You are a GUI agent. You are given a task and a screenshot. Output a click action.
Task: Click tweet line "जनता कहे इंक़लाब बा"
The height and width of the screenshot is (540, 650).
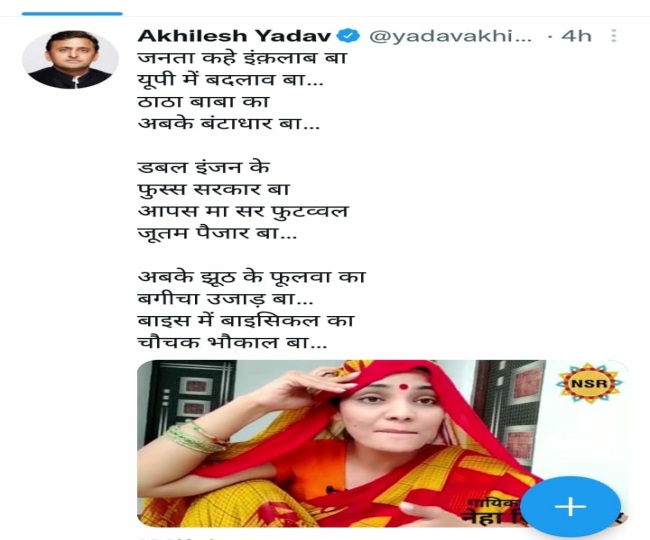[242, 58]
